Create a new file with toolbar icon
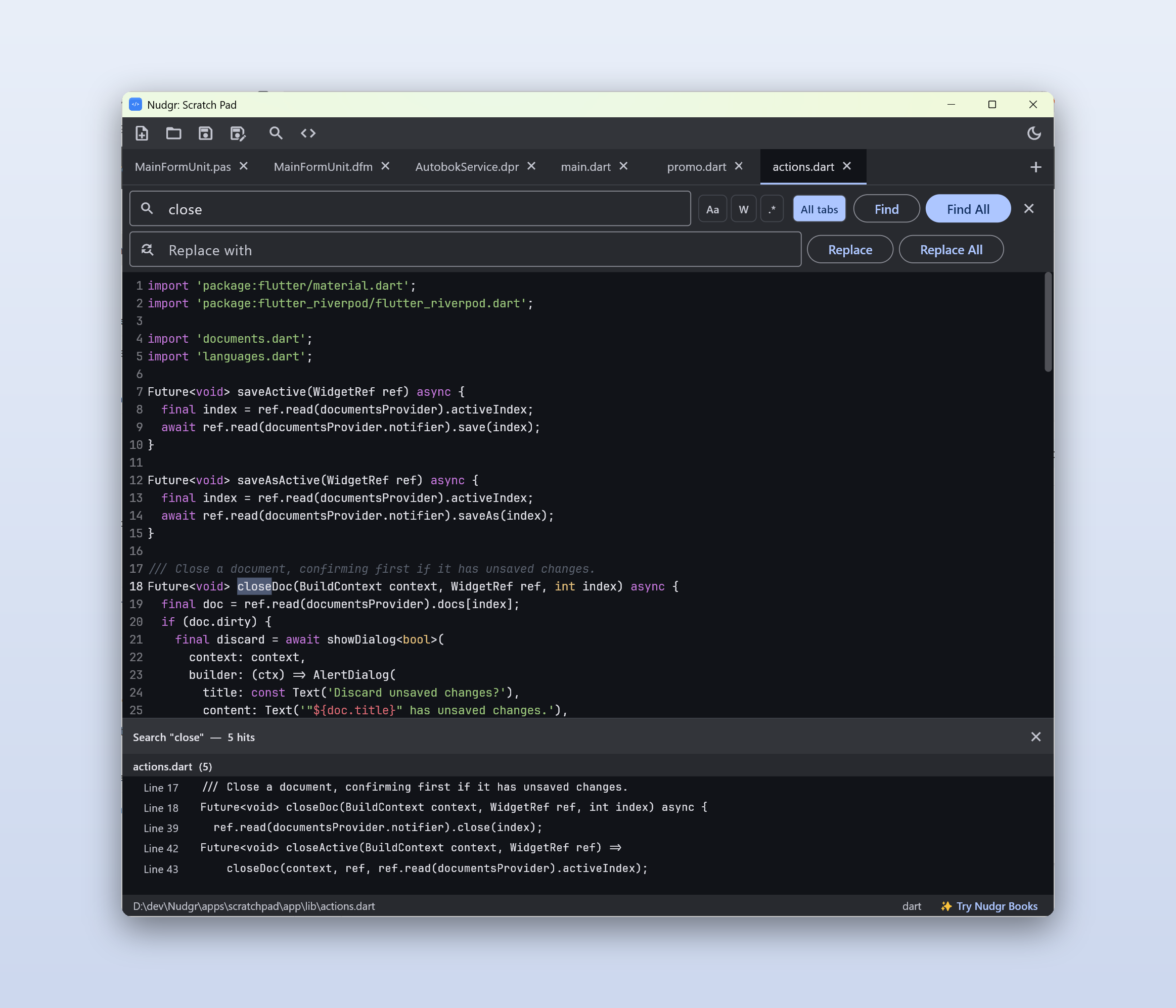1176x1008 pixels. [142, 133]
